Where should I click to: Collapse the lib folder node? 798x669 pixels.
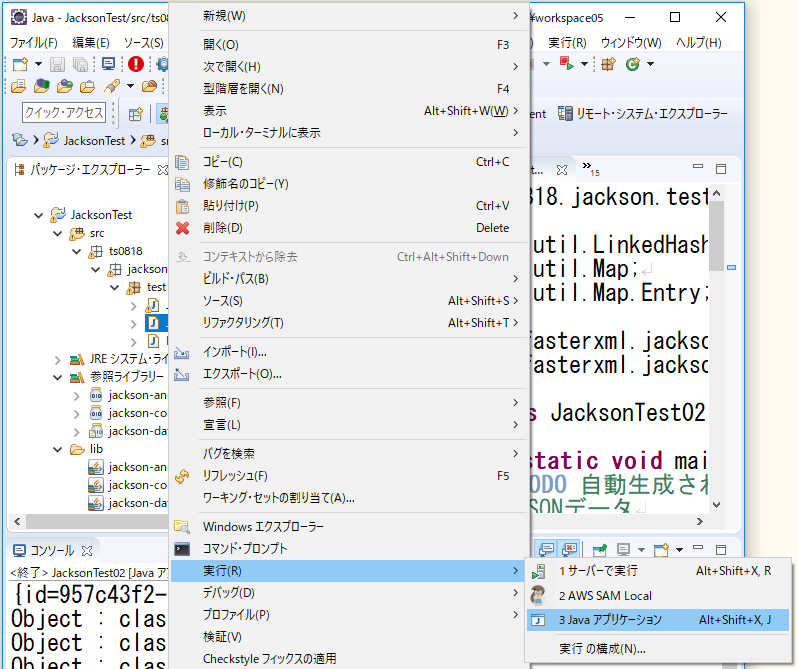[x=58, y=450]
